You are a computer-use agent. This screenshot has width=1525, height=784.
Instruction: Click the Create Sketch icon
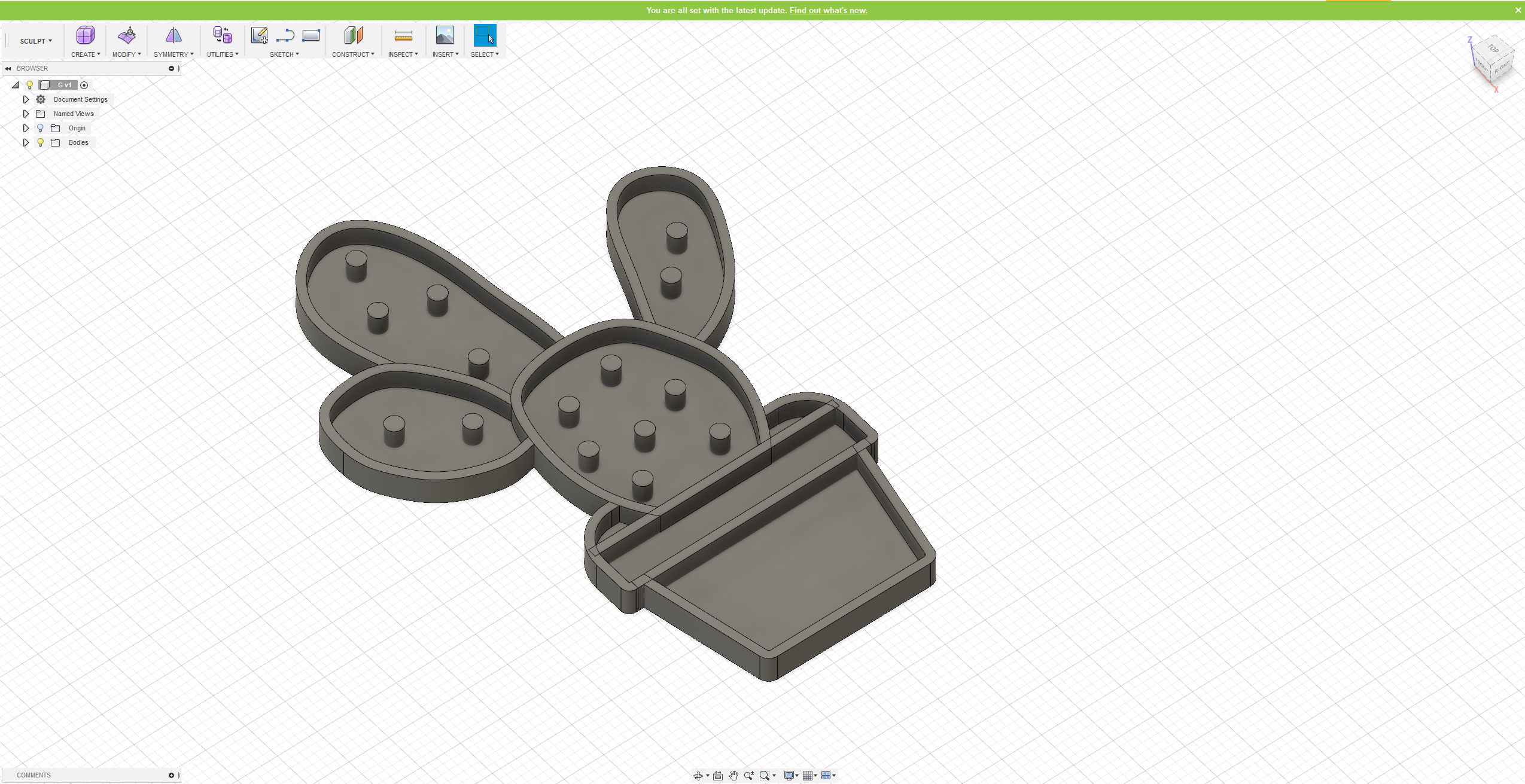point(259,35)
